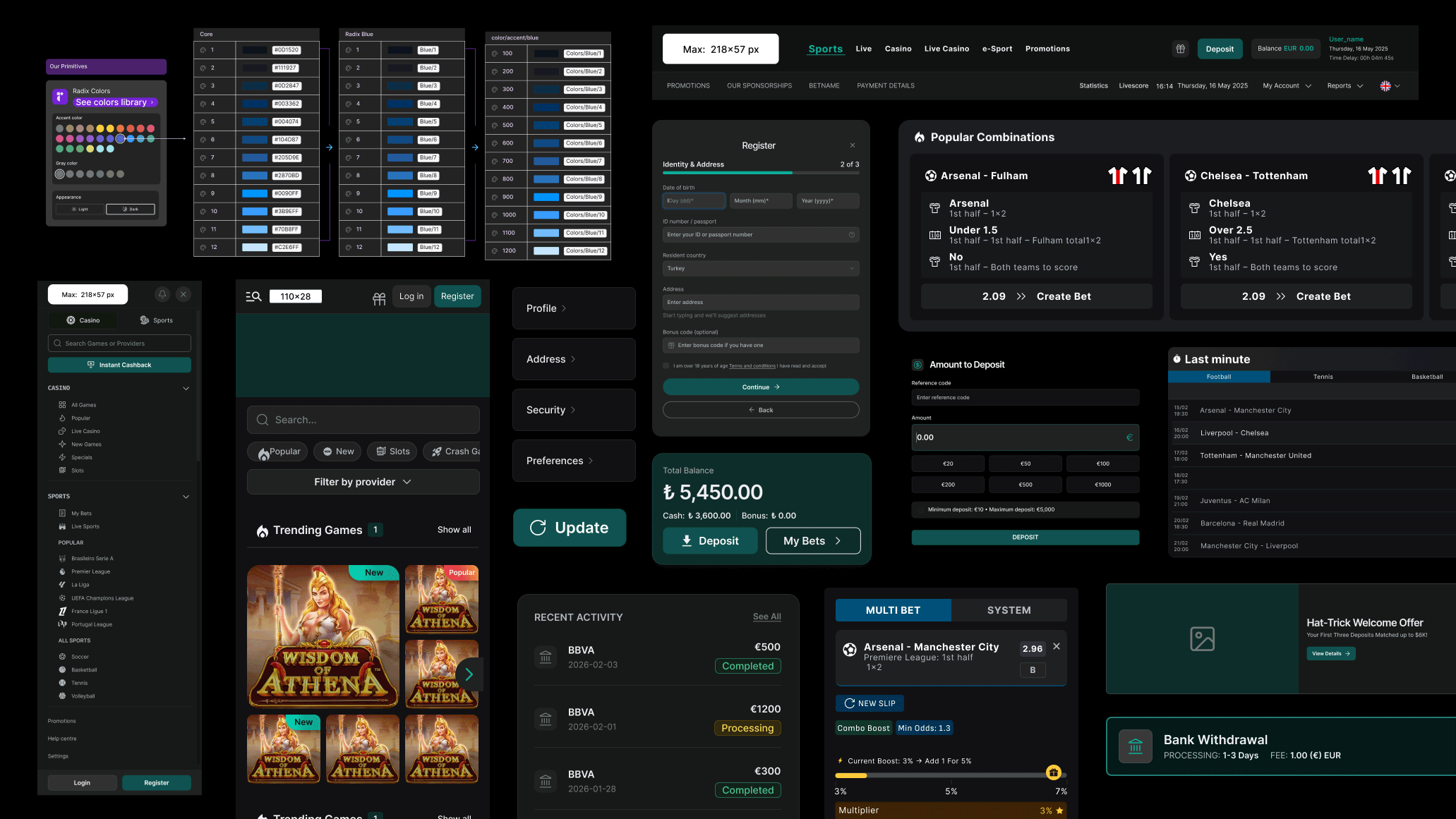Viewport: 1456px width, 819px height.
Task: Remove Arsenal - Manchester City bet with X icon
Action: 1057,646
